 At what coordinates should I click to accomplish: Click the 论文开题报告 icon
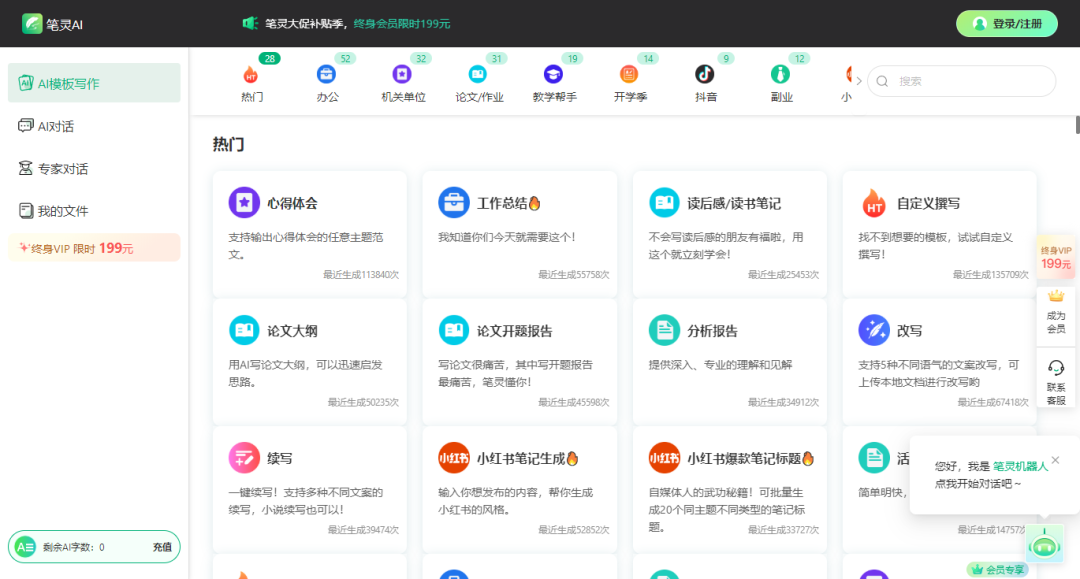point(454,330)
